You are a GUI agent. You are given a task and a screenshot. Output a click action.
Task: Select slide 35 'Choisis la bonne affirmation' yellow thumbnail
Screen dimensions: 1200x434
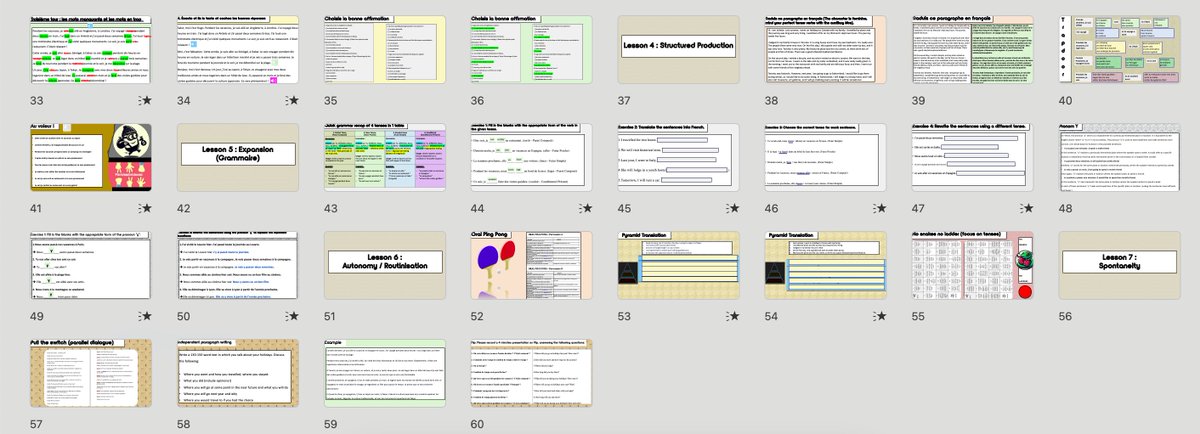click(x=385, y=50)
